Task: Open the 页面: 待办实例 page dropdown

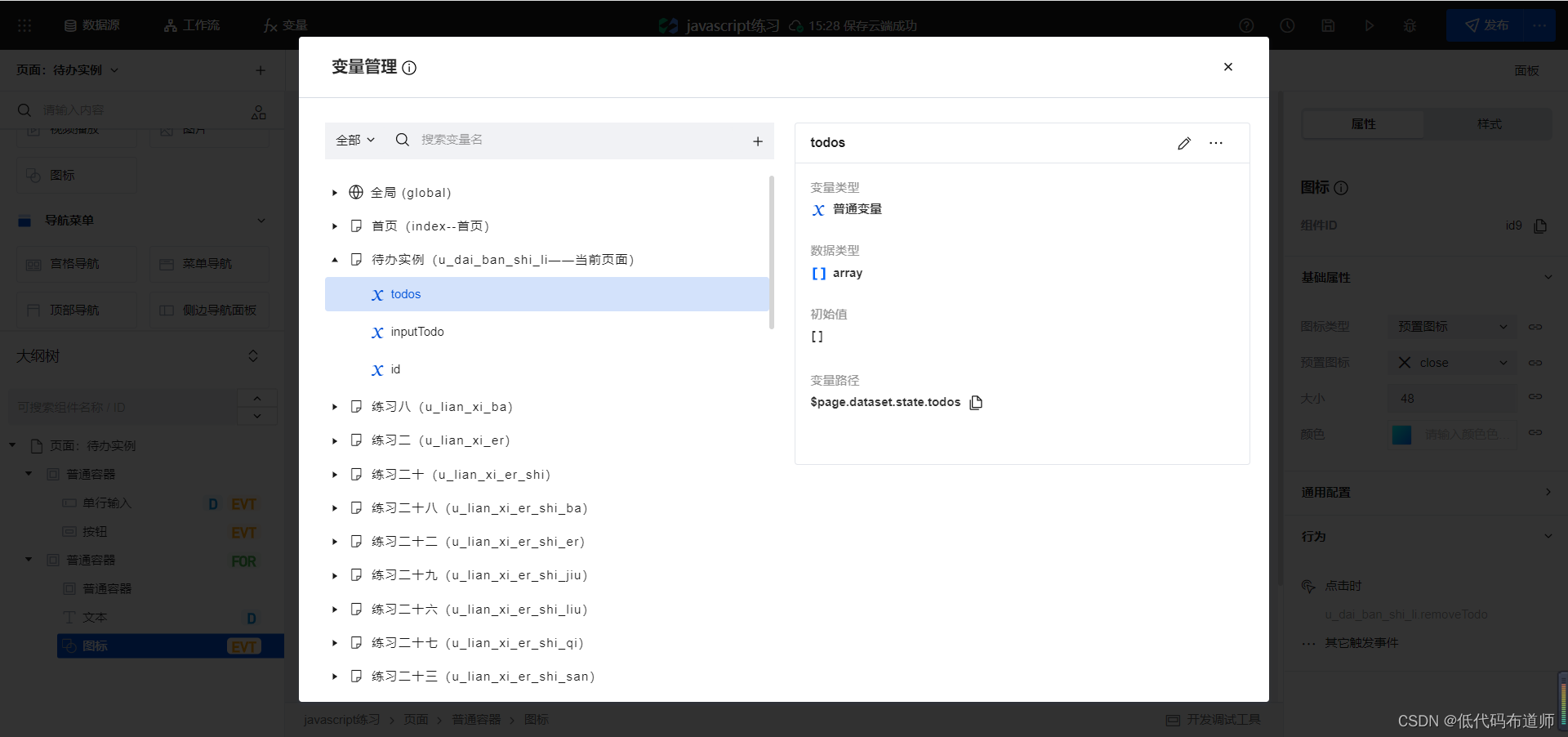Action: click(x=68, y=70)
